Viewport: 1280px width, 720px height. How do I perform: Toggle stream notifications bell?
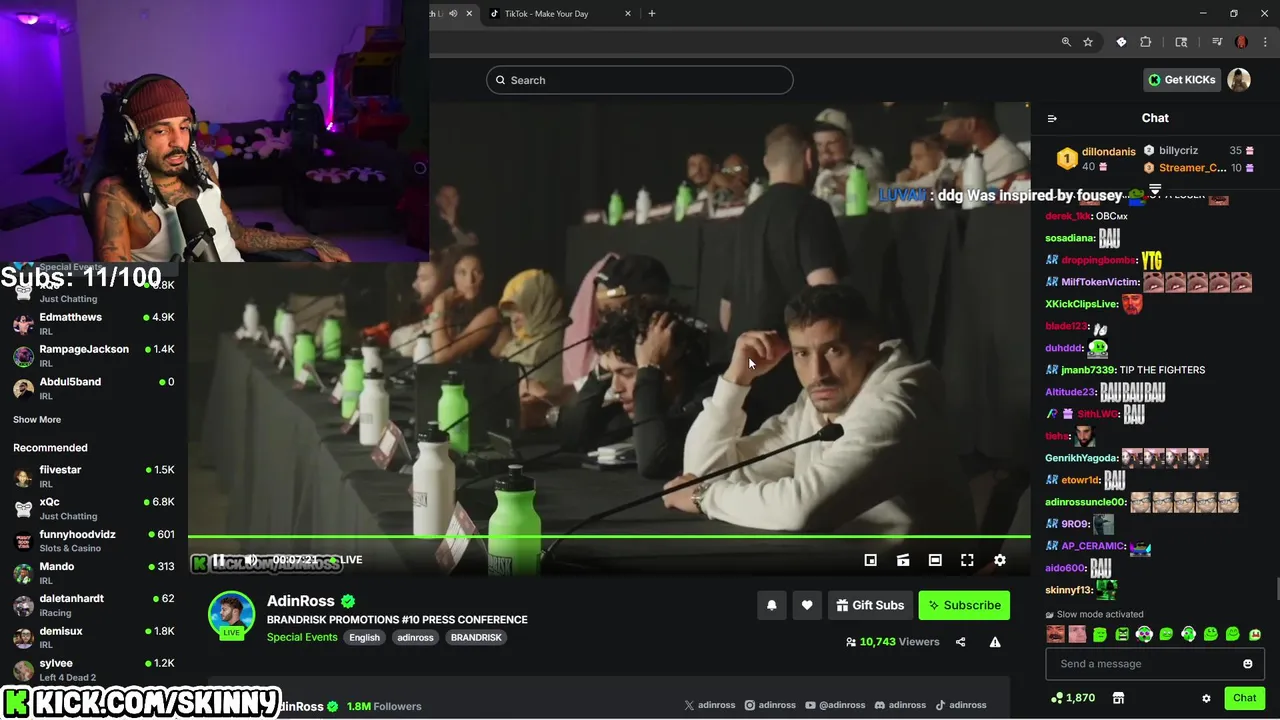click(772, 605)
